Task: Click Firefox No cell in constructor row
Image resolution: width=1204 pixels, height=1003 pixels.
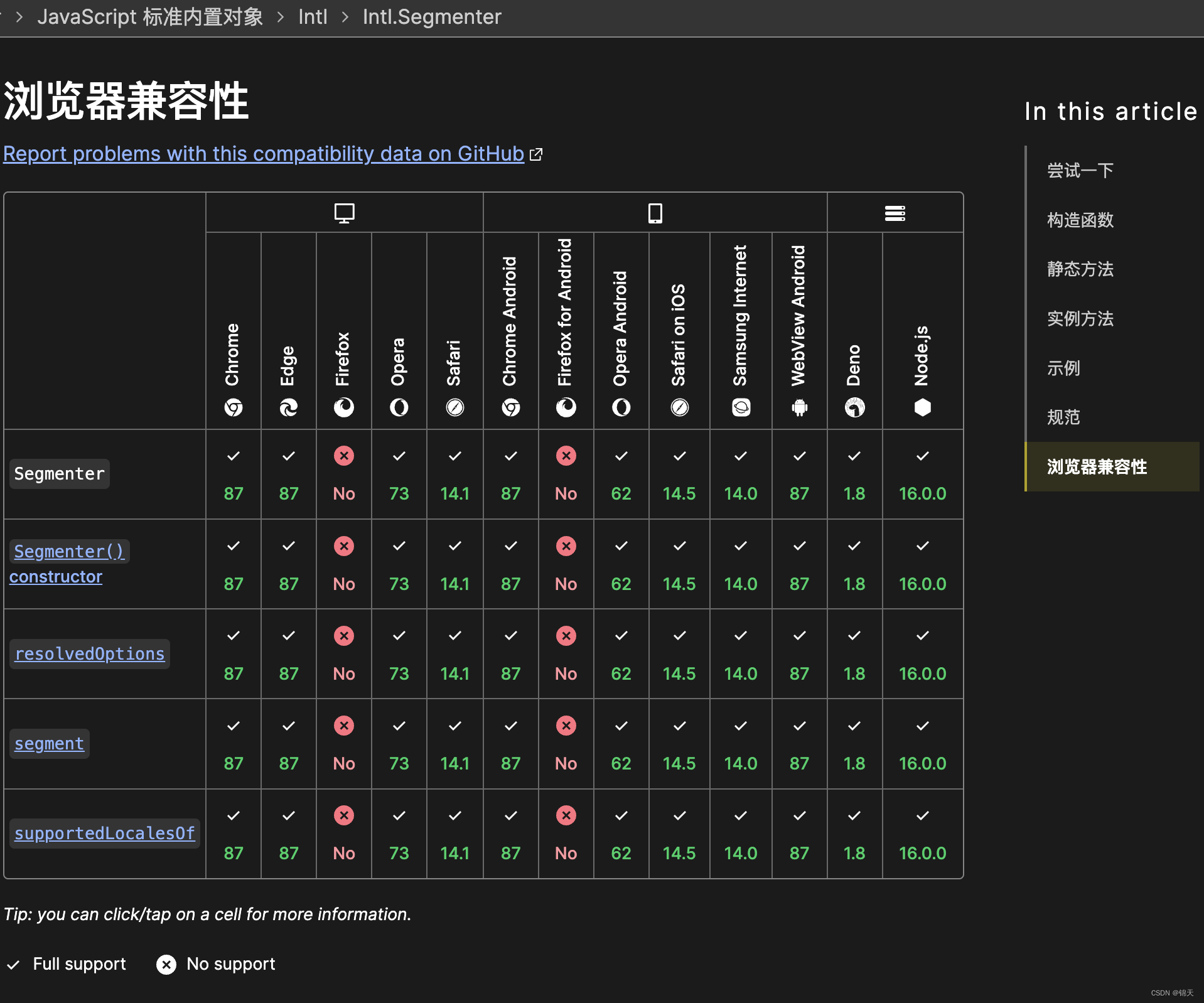Action: 344,564
